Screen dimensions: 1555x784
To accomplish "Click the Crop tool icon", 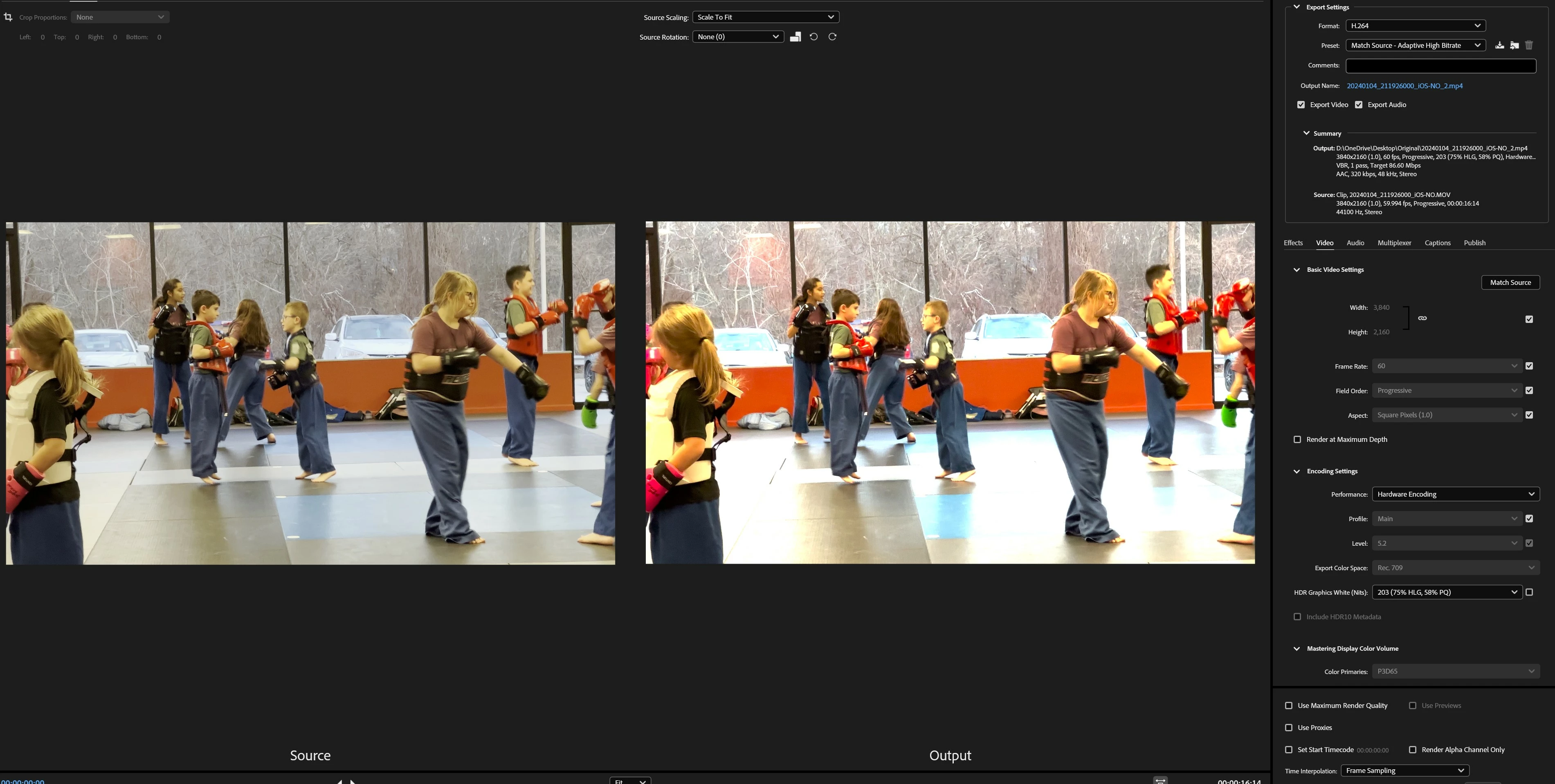I will tap(8, 17).
